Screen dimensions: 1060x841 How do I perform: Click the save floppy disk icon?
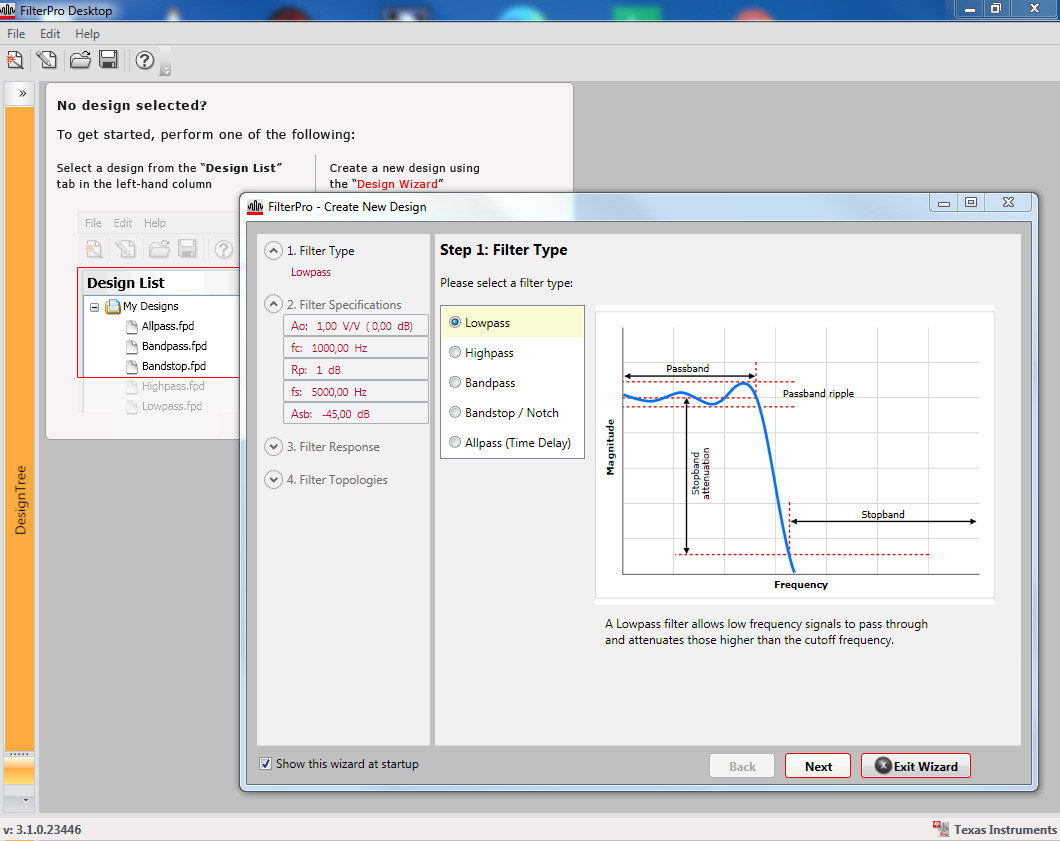coord(109,60)
